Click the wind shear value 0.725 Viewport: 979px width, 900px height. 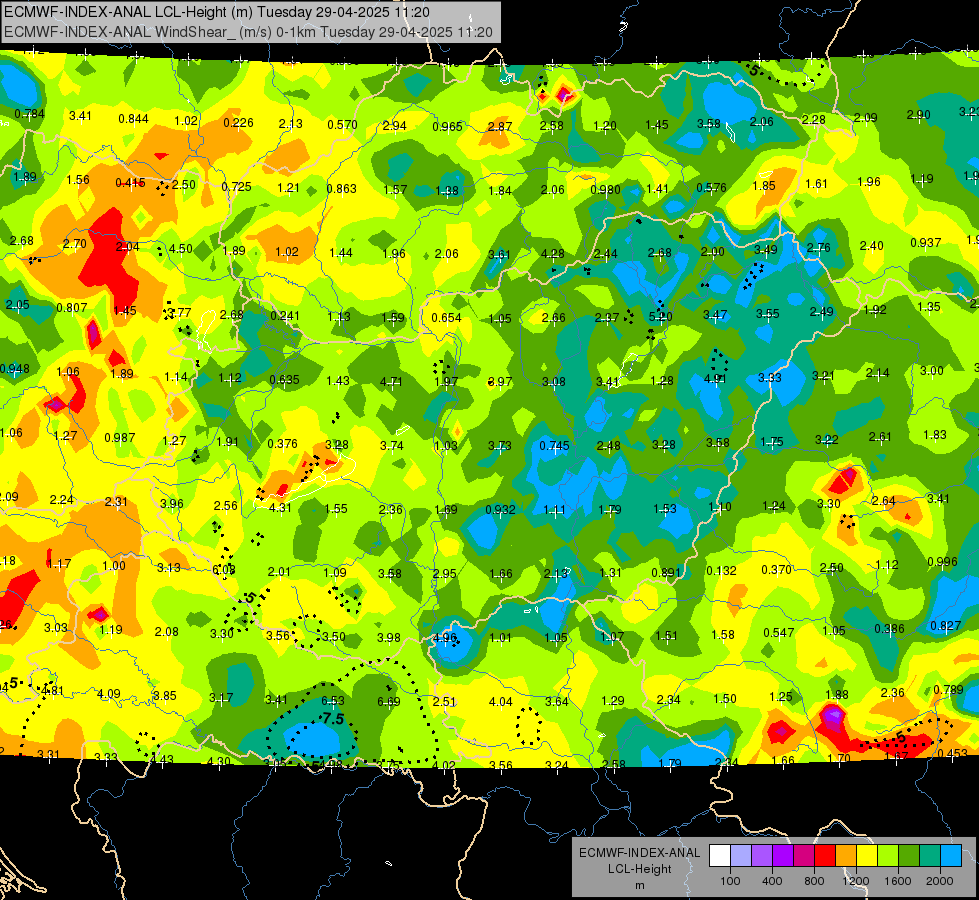click(237, 187)
